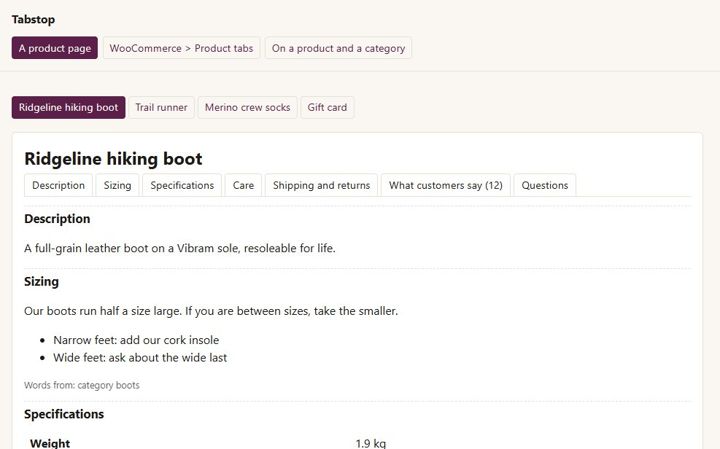Select the Gift card product

pos(327,107)
